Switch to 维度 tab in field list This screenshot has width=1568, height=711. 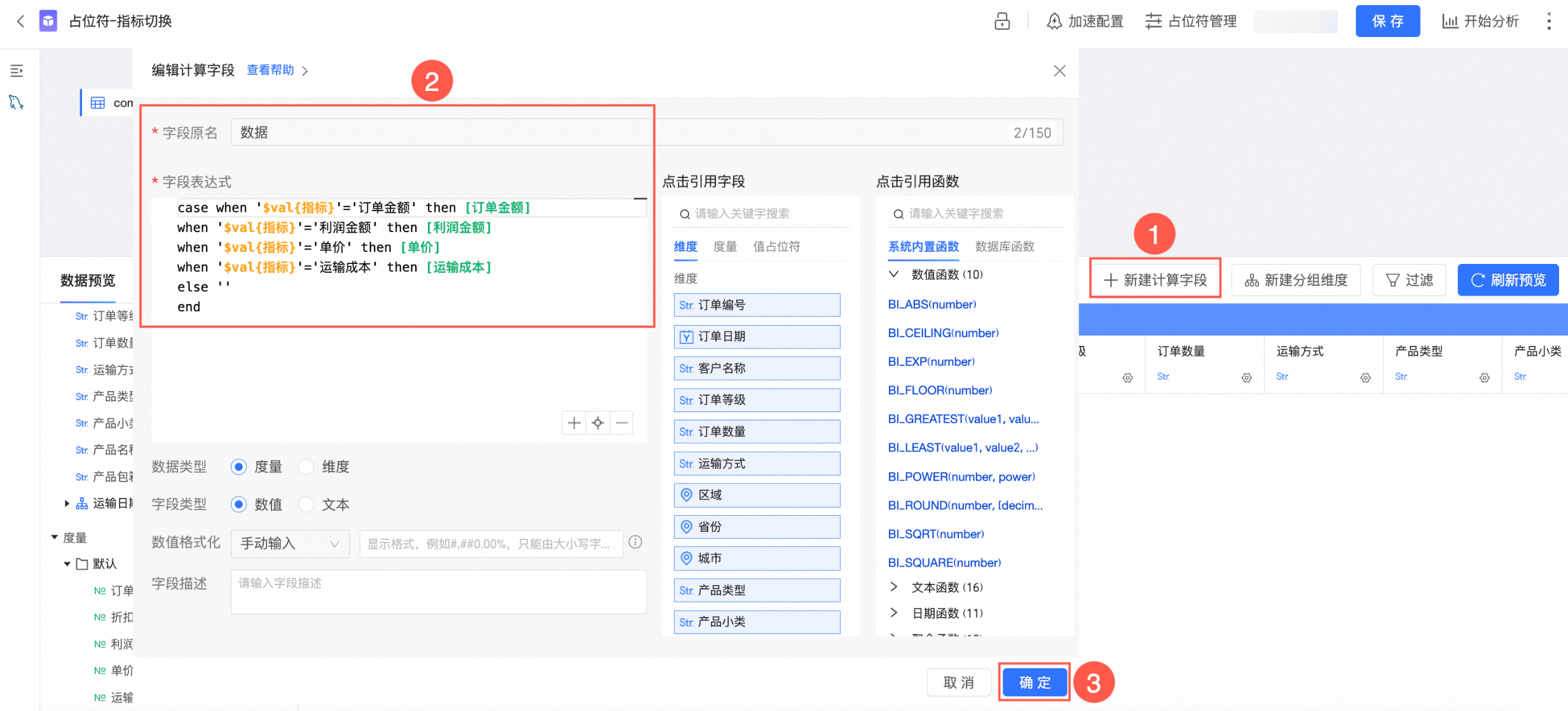[685, 247]
